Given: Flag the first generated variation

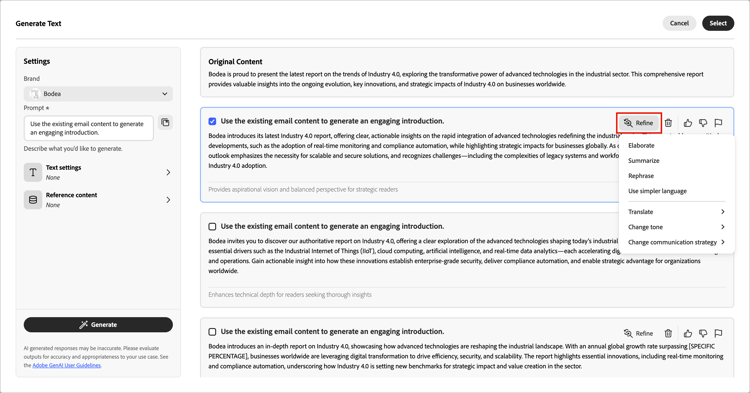Looking at the screenshot, I should click(718, 123).
